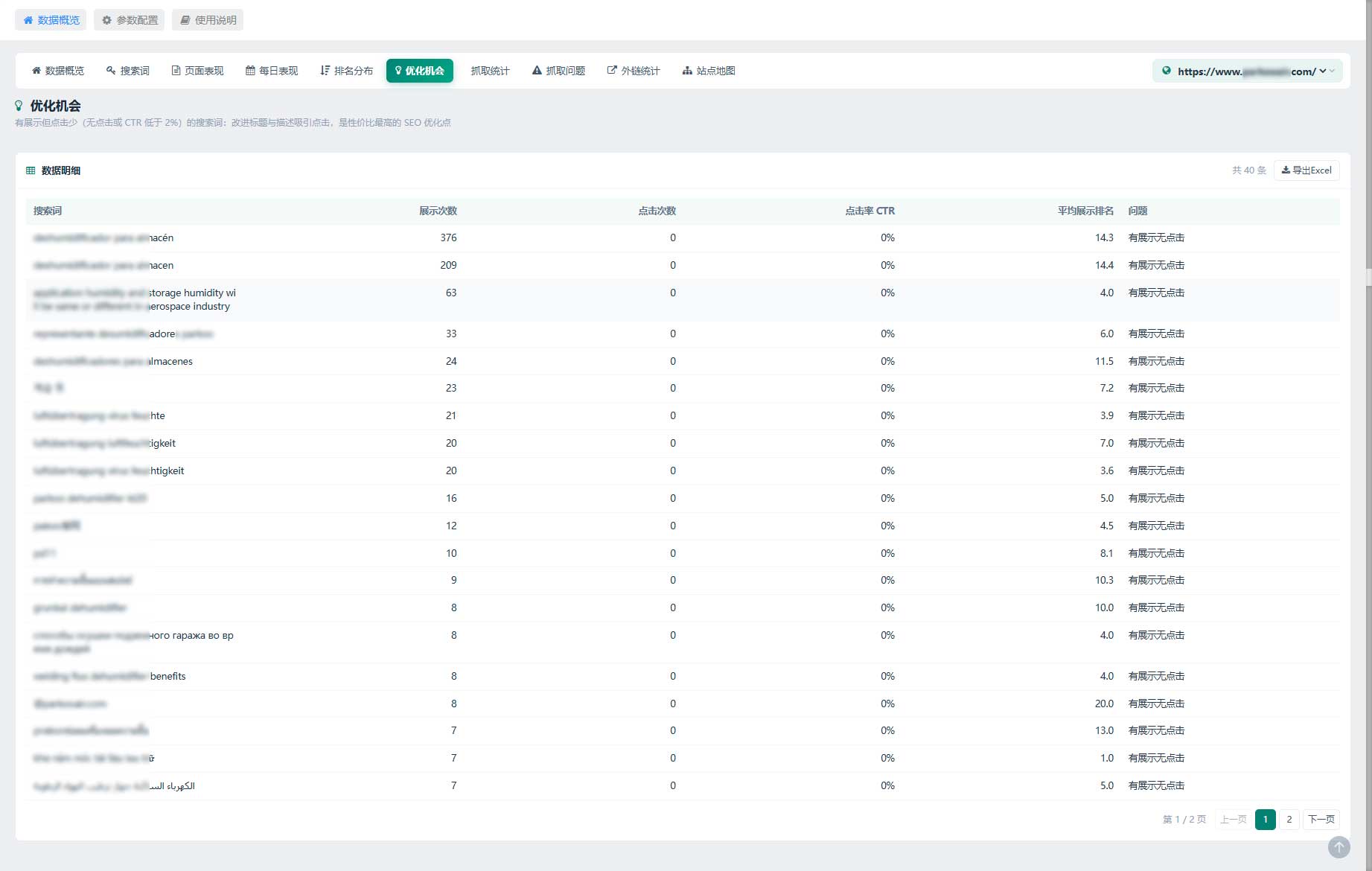Click the 点击次数 column header
Viewport: 1372px width, 871px height.
tap(657, 211)
